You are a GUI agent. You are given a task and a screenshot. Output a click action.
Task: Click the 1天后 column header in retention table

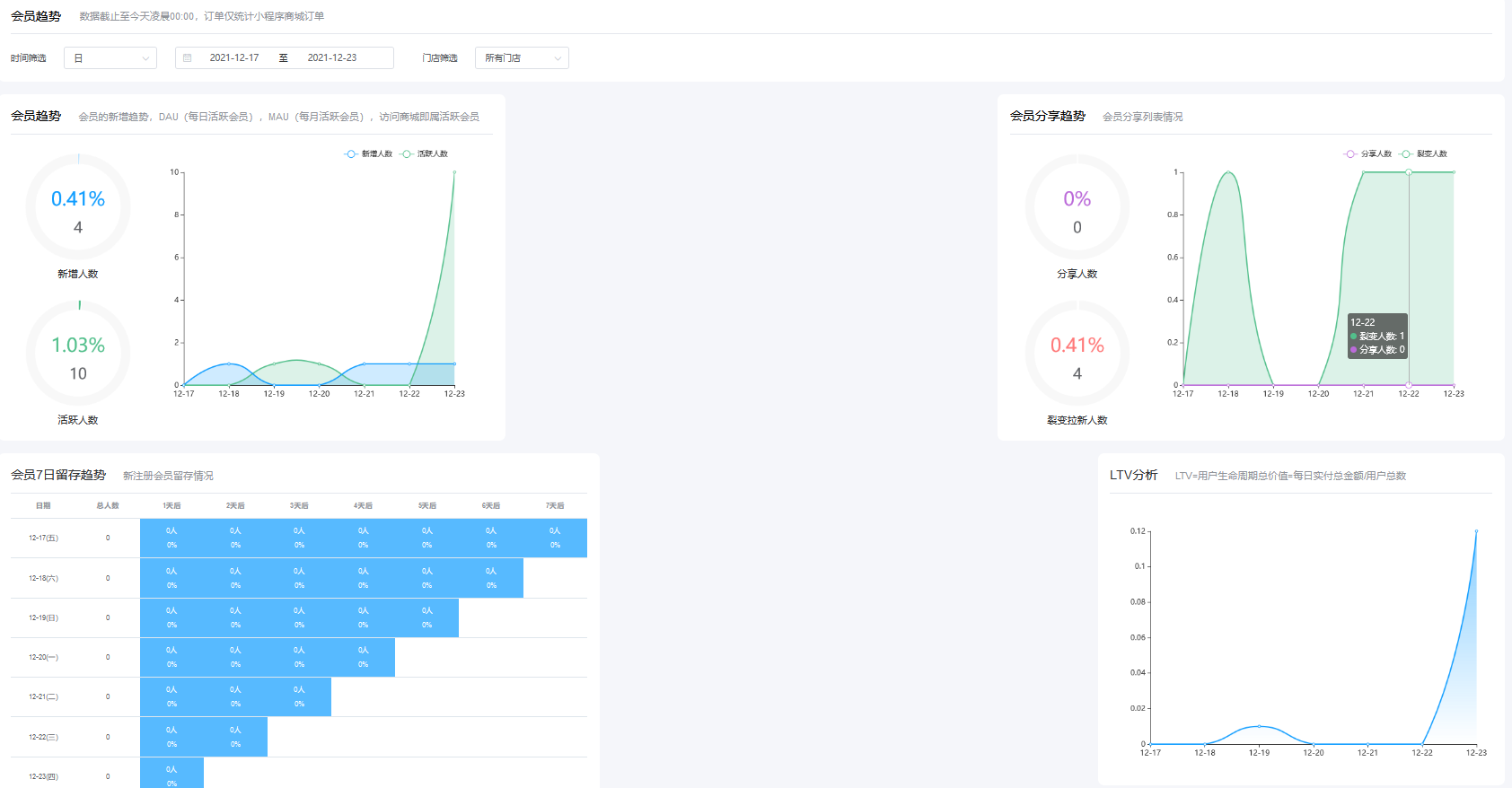[x=171, y=506]
